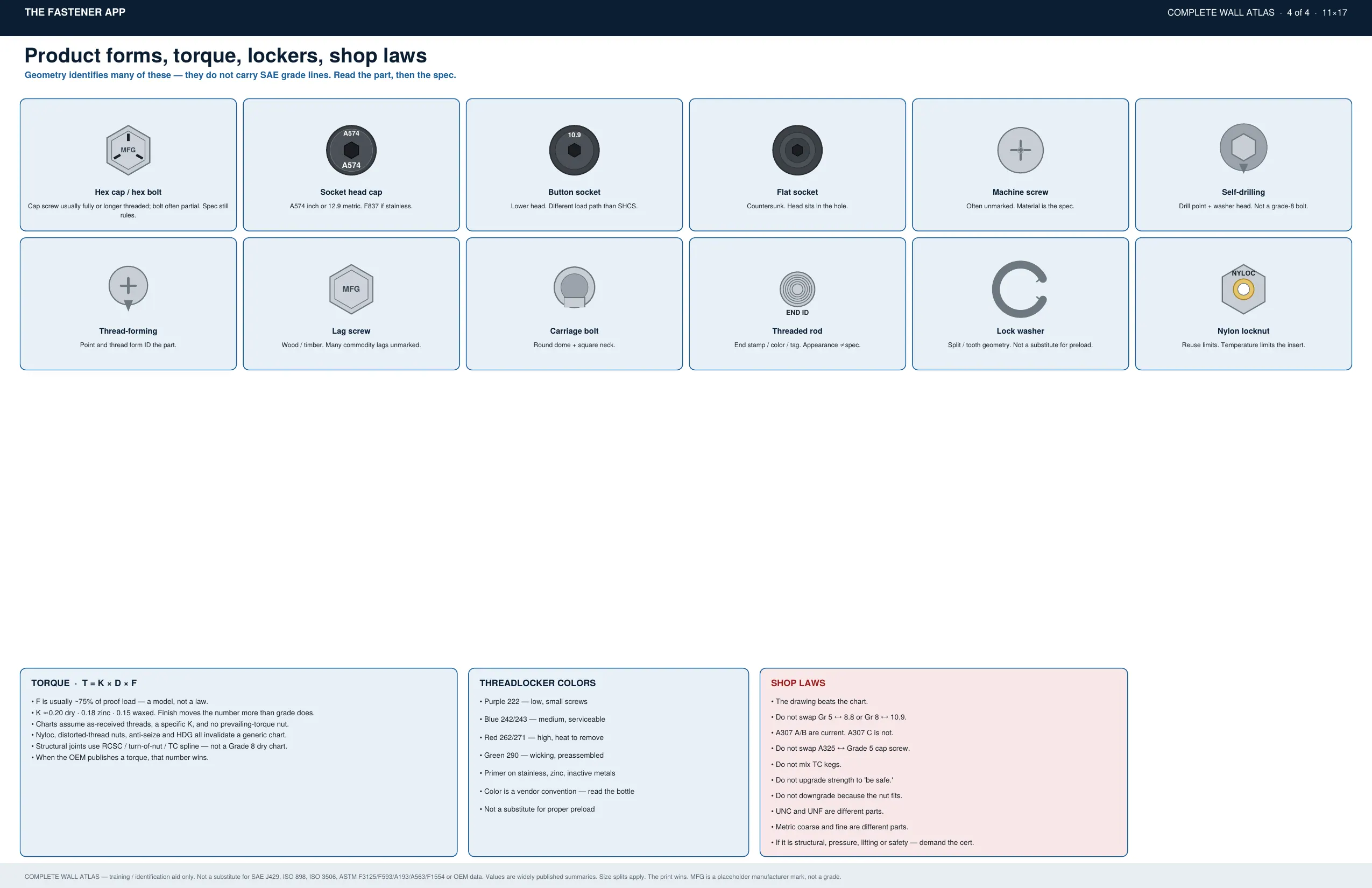
Task: Click 'Lower head. Different load path than SHCS.'
Action: (x=574, y=206)
